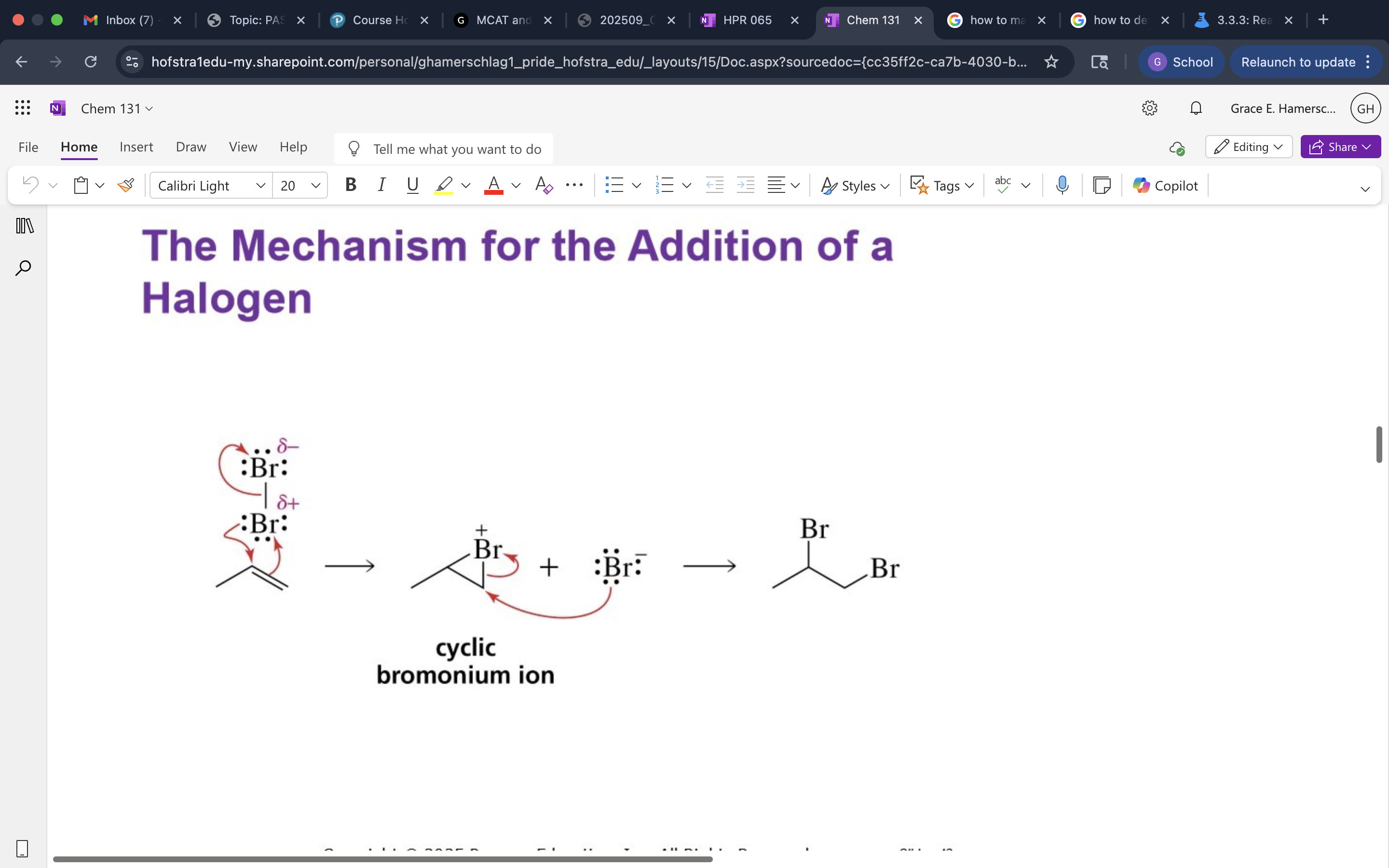Open the red font color picker
The width and height of the screenshot is (1389, 868).
(x=493, y=185)
